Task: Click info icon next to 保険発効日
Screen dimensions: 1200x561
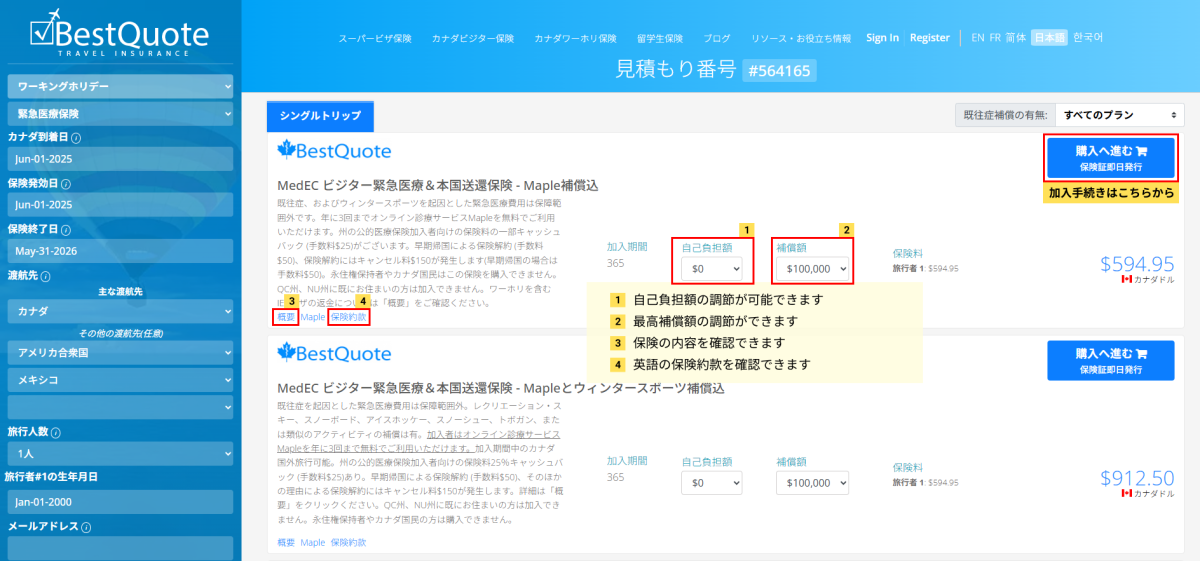Action: click(x=66, y=184)
